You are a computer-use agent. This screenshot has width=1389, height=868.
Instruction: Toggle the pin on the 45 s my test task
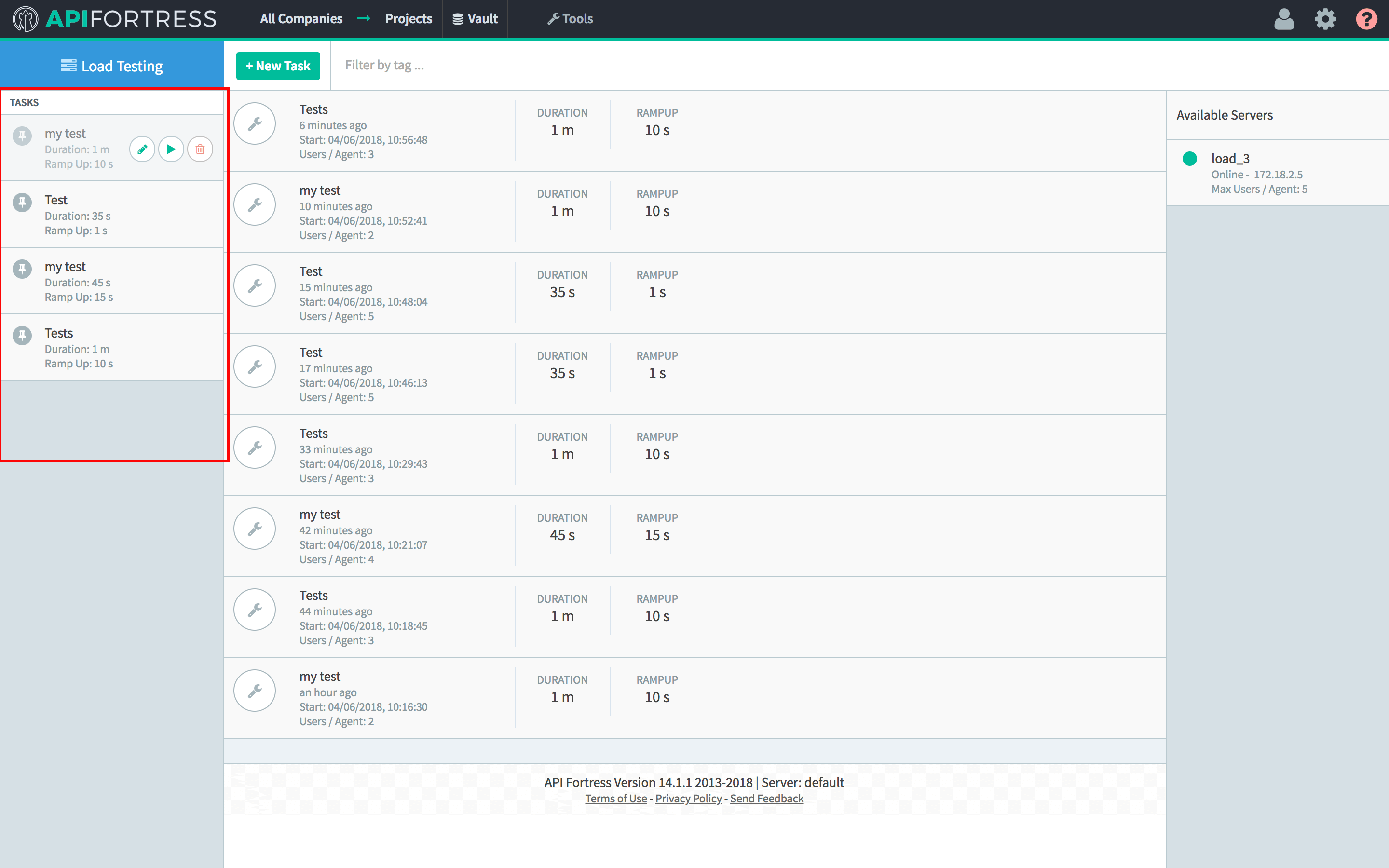click(22, 269)
